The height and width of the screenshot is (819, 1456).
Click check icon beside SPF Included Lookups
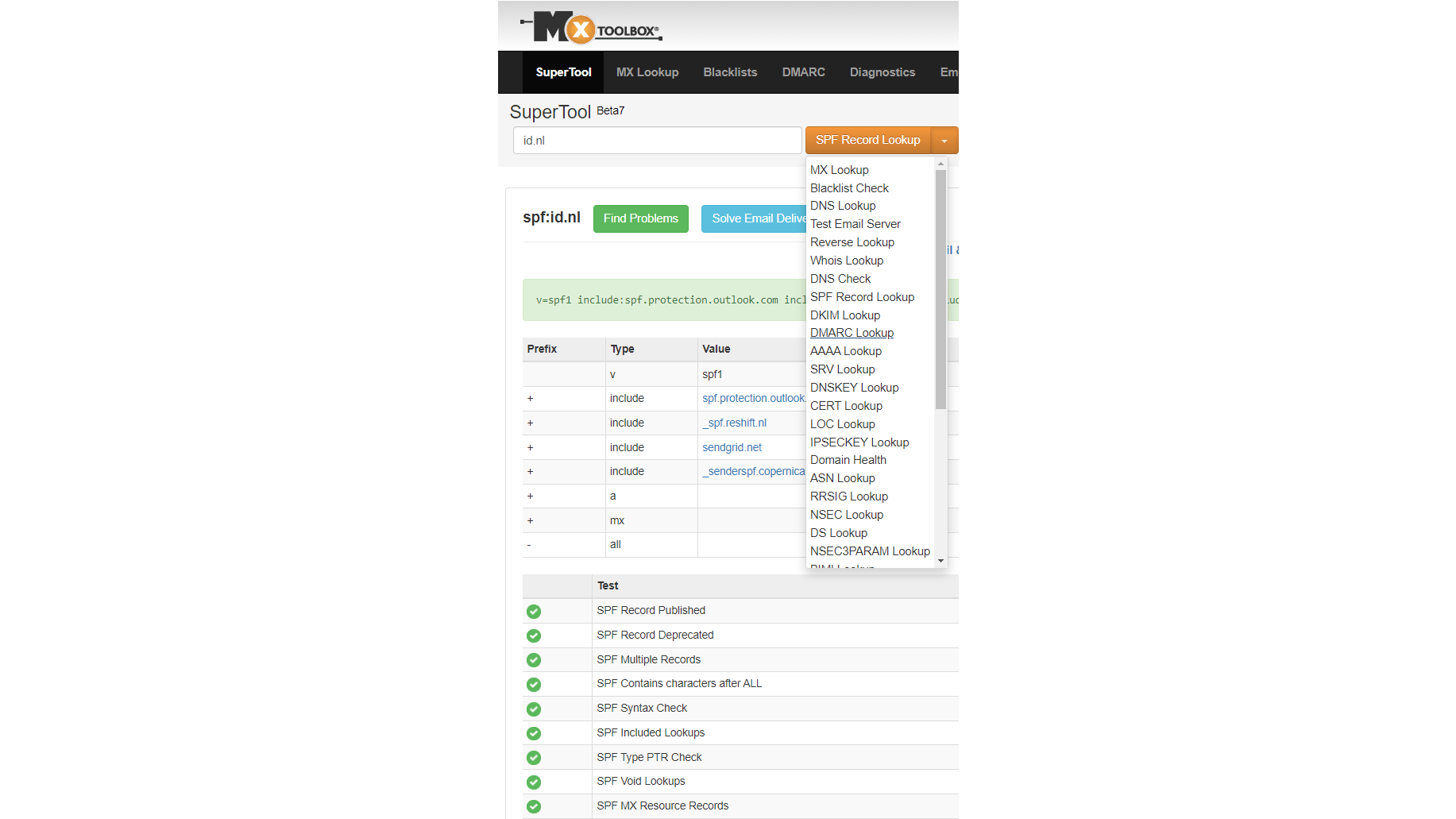tap(534, 733)
